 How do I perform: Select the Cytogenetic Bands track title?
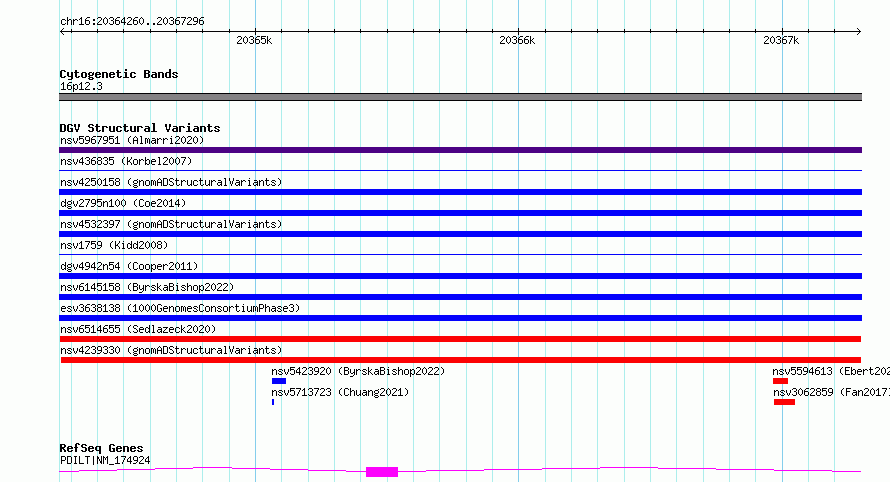point(119,74)
